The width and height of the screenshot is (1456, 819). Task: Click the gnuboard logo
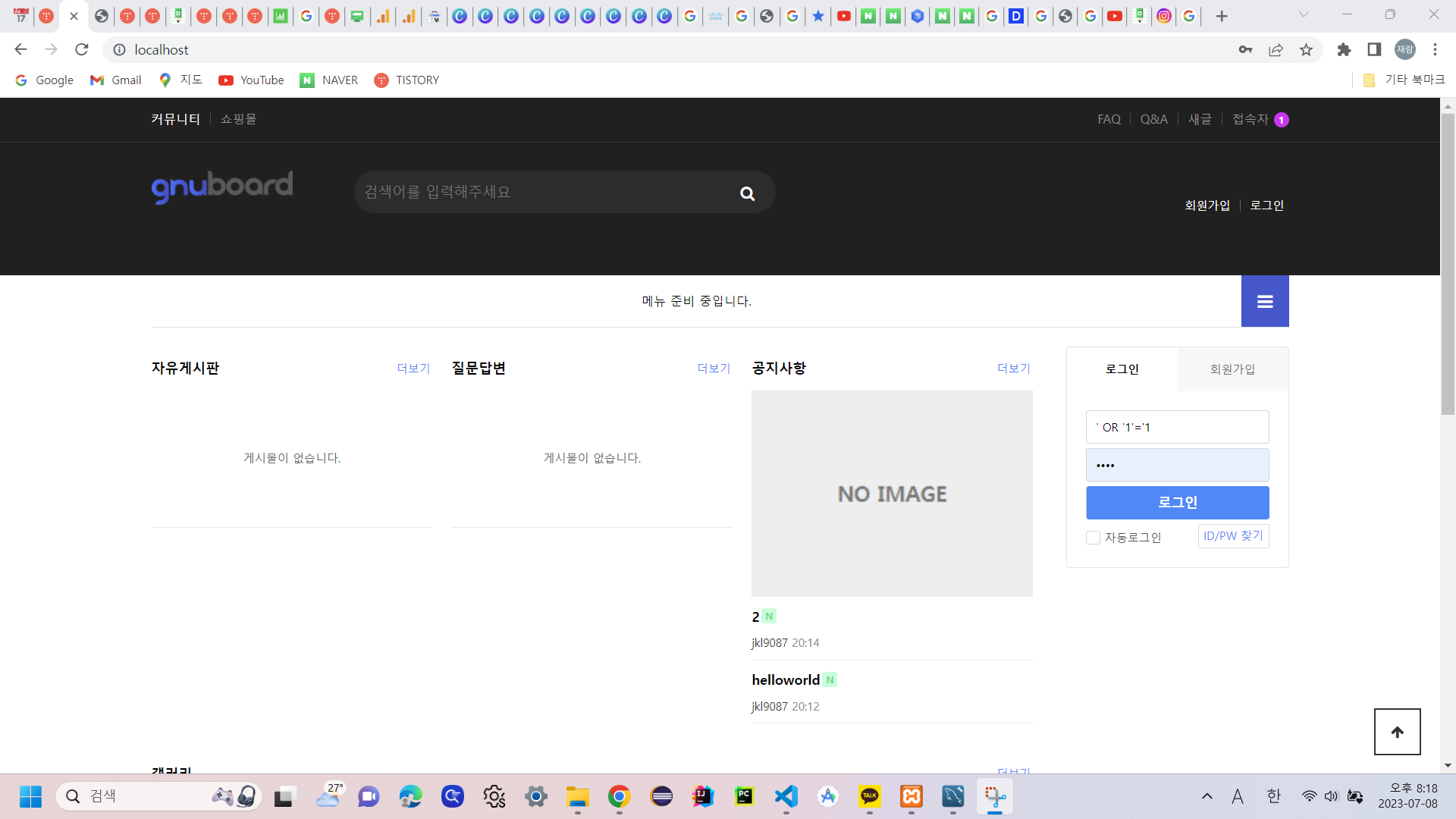click(222, 186)
